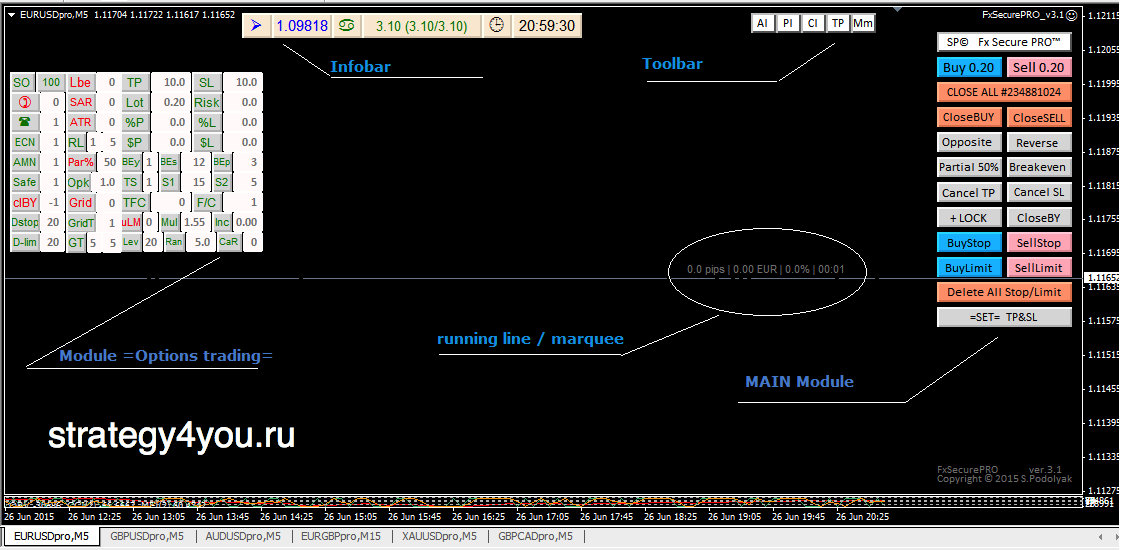
Task: Toggle the TP panel from toolbar
Action: pyautogui.click(x=838, y=23)
